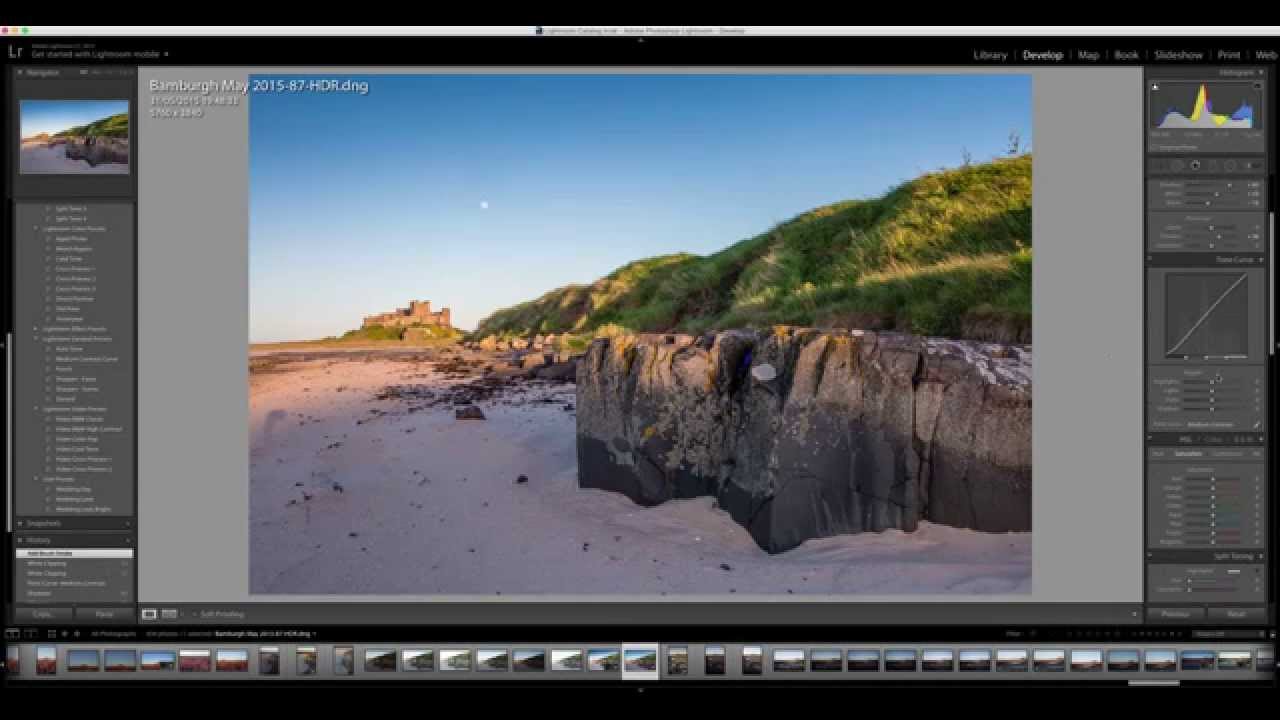
Task: Select the Before/After view icon in toolbar
Action: [x=169, y=614]
